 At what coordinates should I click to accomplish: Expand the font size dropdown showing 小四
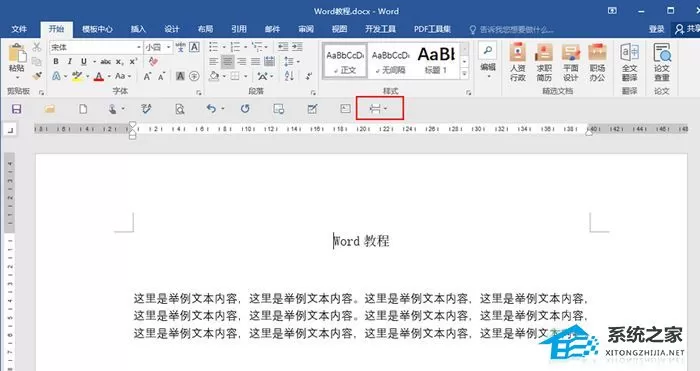(169, 47)
